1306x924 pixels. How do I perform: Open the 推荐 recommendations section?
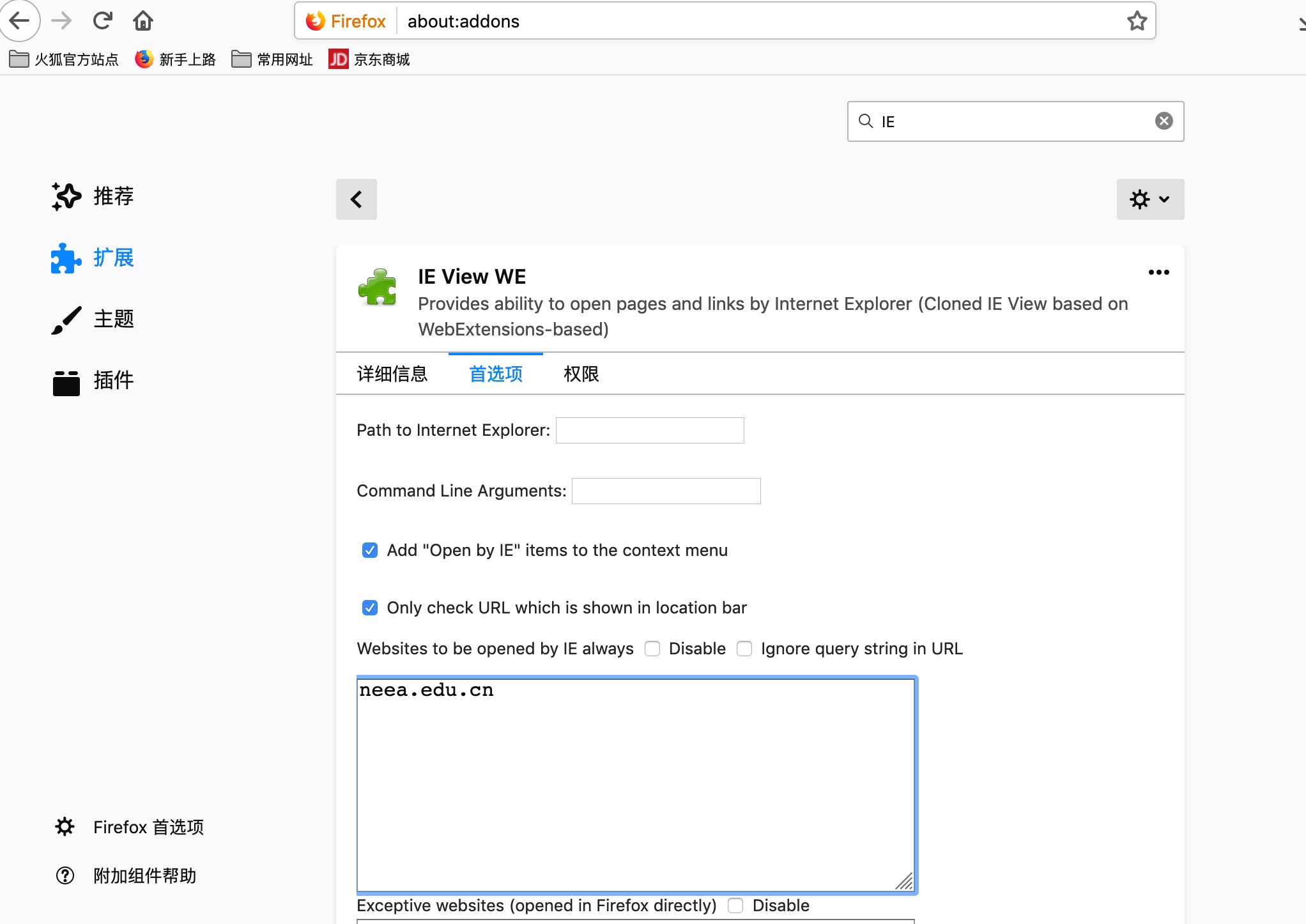(93, 196)
